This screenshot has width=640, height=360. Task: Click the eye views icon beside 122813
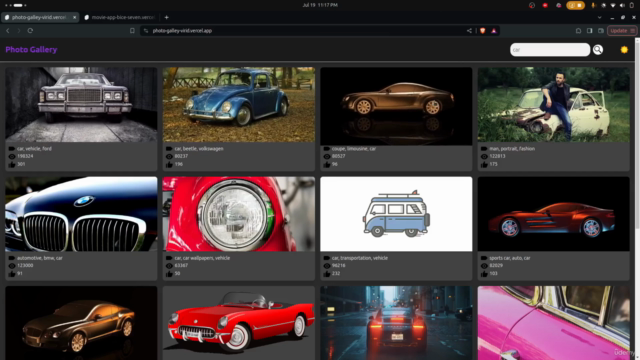[x=484, y=156]
